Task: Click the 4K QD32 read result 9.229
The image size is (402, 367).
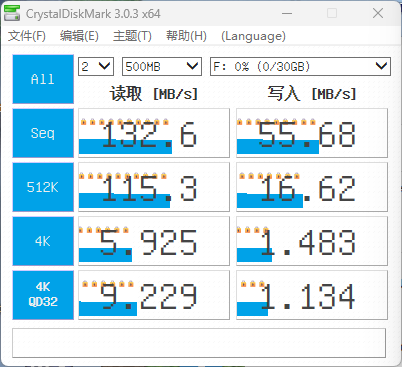Action: pyautogui.click(x=154, y=295)
